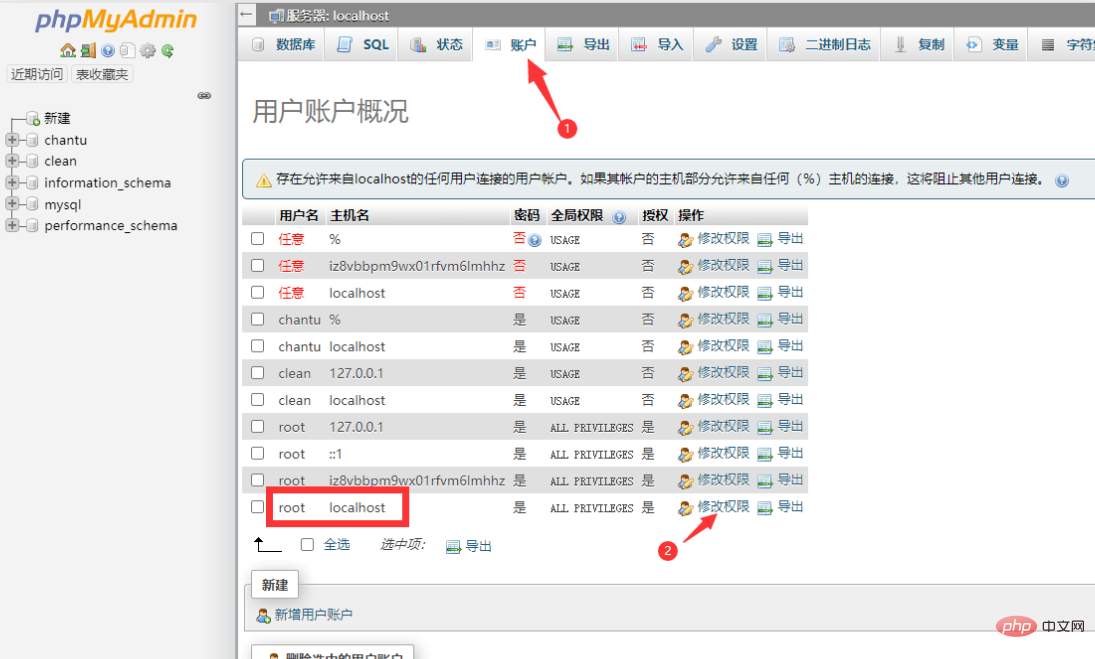Open the 导出 tab
The image size is (1095, 659).
pyautogui.click(x=582, y=45)
